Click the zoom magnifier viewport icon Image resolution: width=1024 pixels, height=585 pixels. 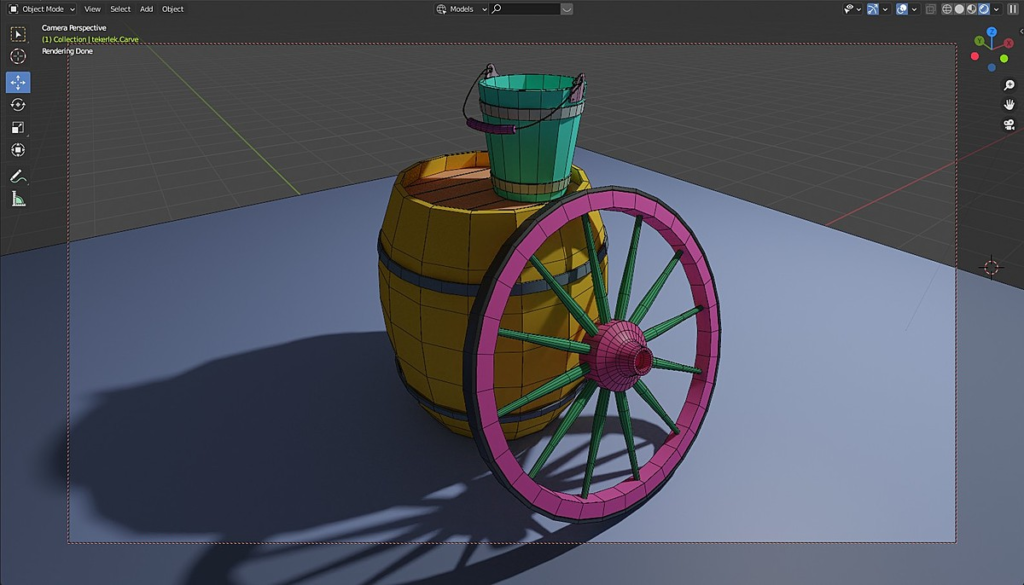tap(1009, 85)
